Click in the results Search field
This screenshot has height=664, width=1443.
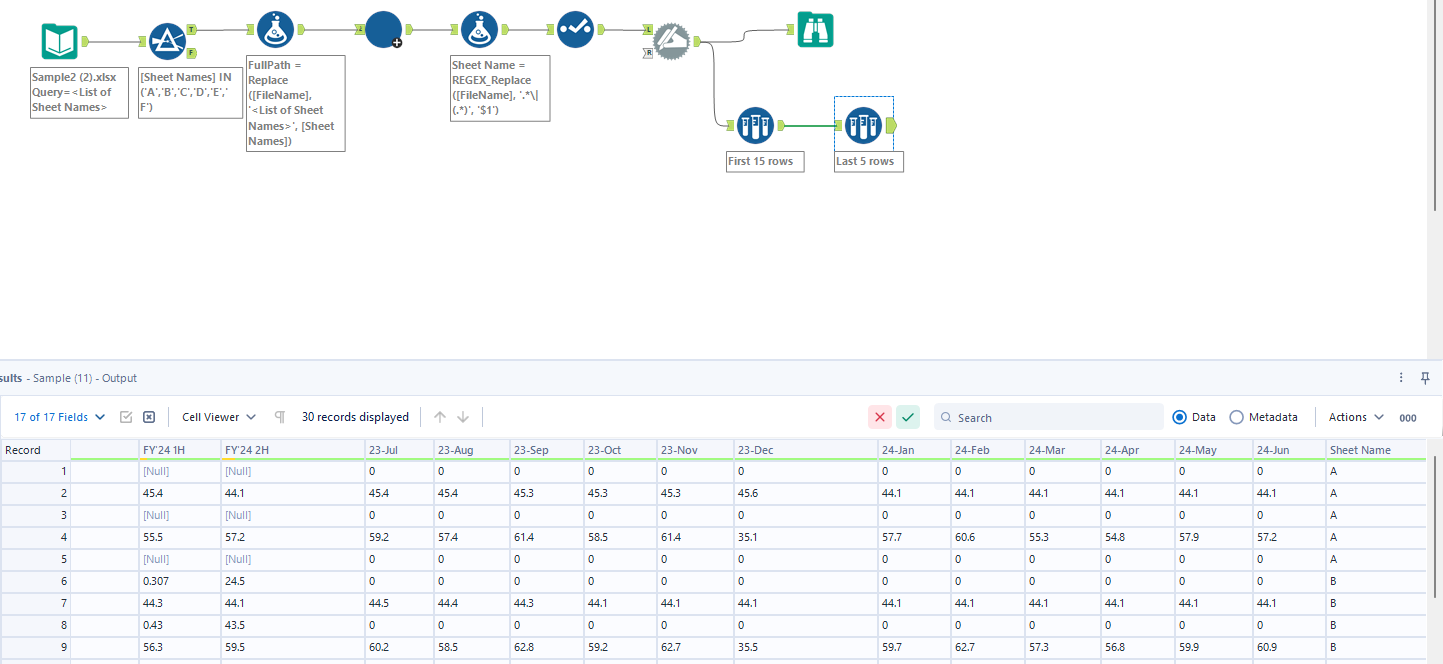pos(1055,418)
